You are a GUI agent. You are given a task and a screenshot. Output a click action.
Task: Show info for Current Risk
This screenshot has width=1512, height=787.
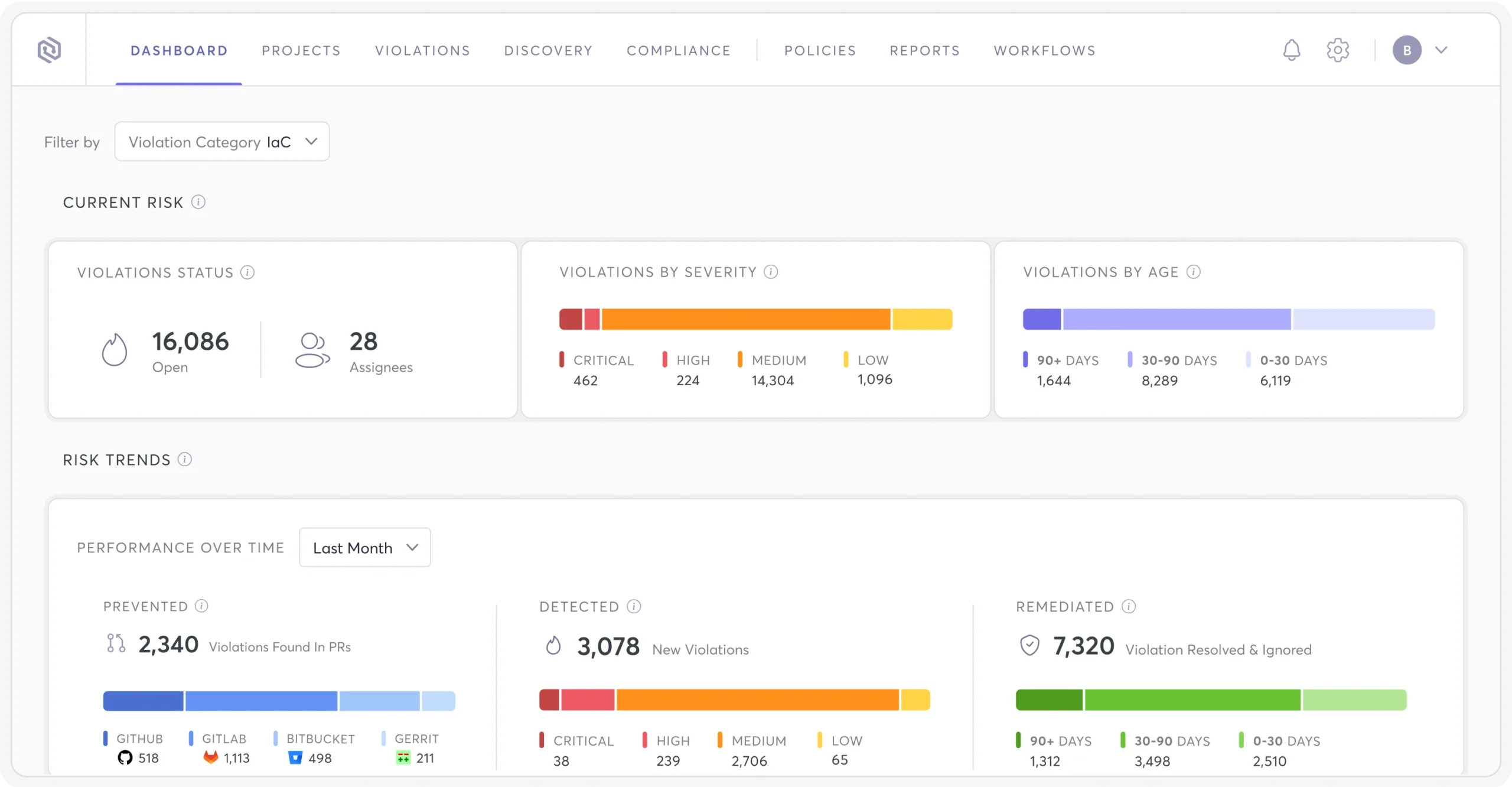pyautogui.click(x=198, y=202)
